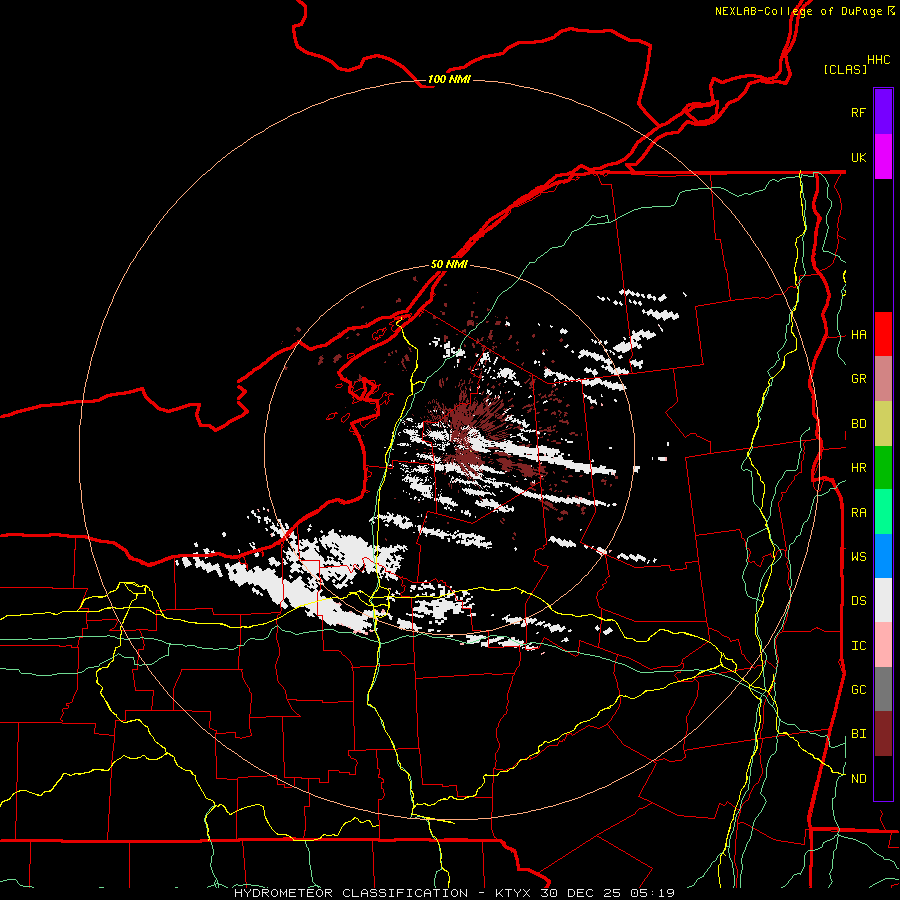
Task: Click the GR legend label
Action: [858, 378]
